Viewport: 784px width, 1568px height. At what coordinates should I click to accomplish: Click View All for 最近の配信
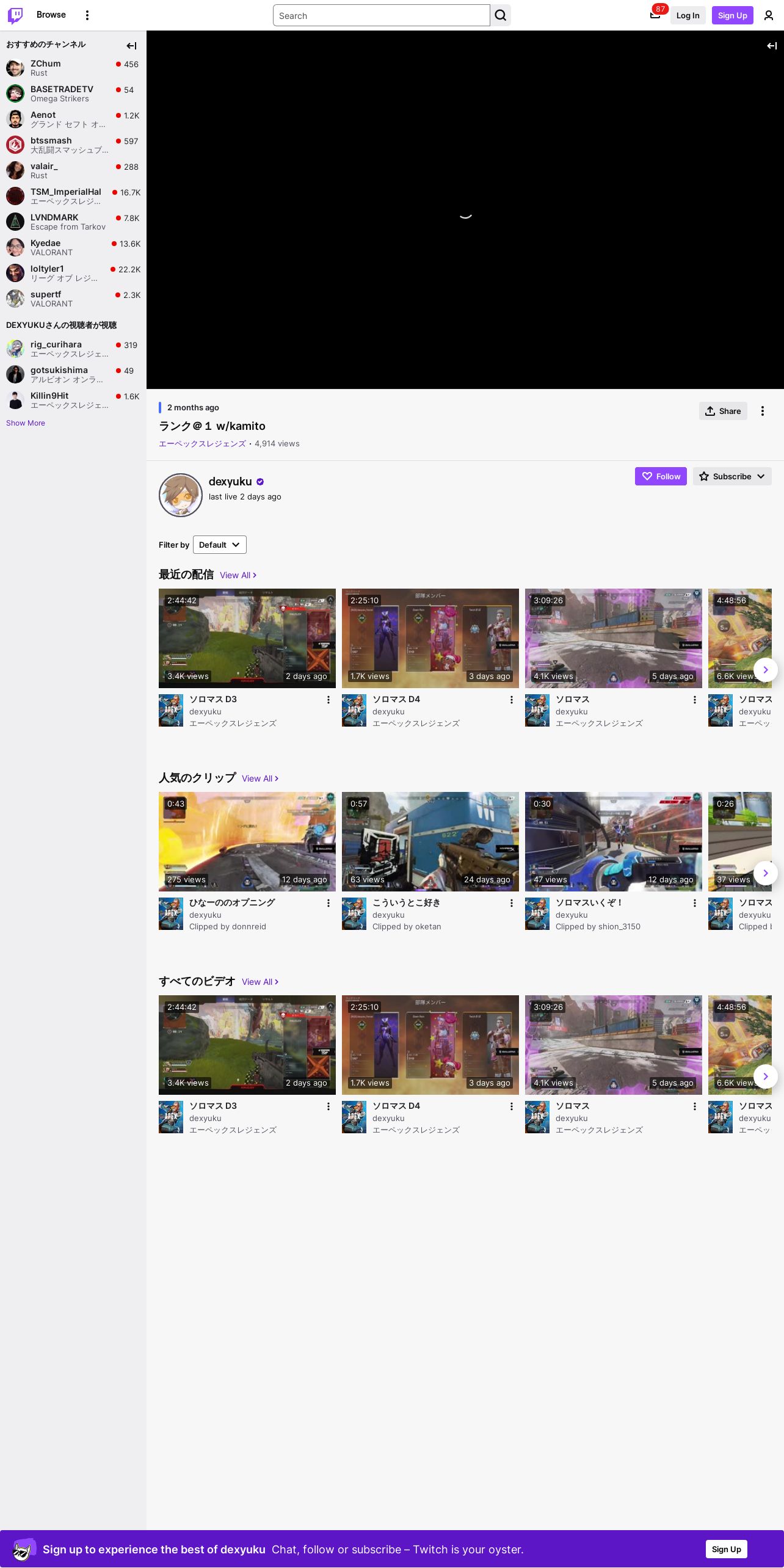pos(238,575)
